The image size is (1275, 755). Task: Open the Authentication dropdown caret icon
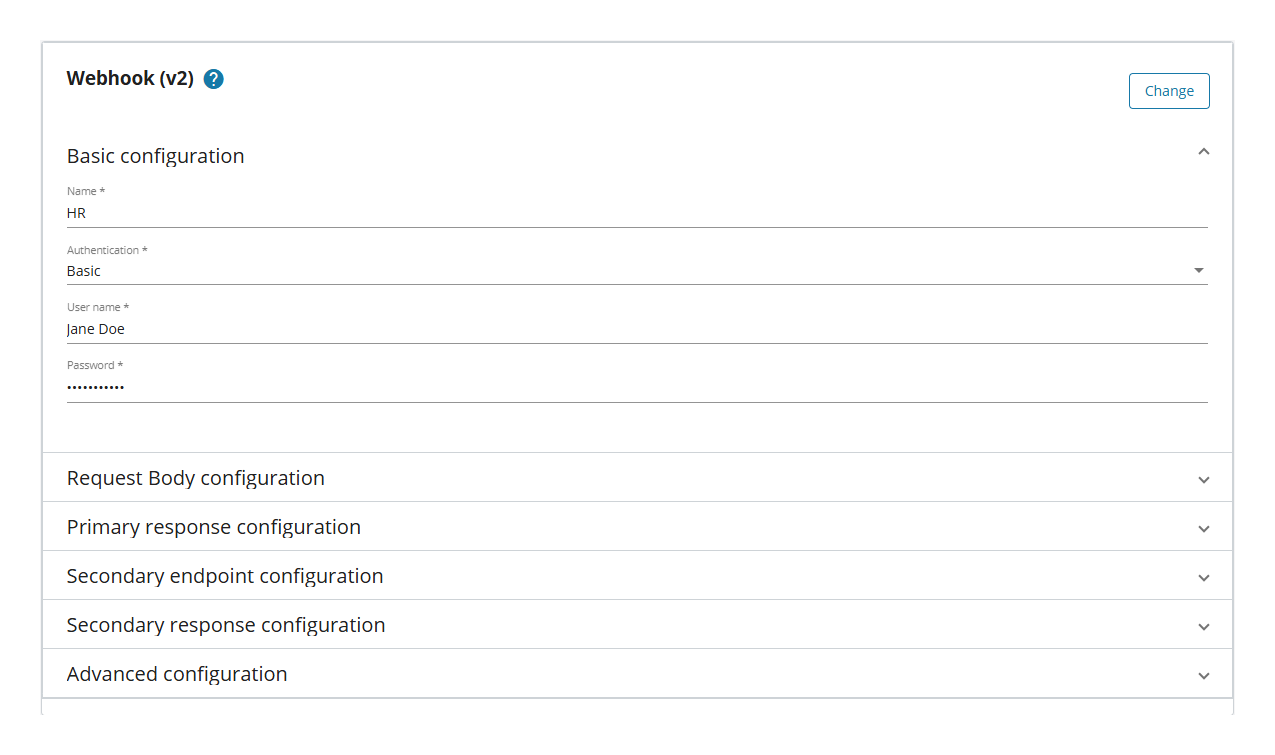(x=1198, y=270)
